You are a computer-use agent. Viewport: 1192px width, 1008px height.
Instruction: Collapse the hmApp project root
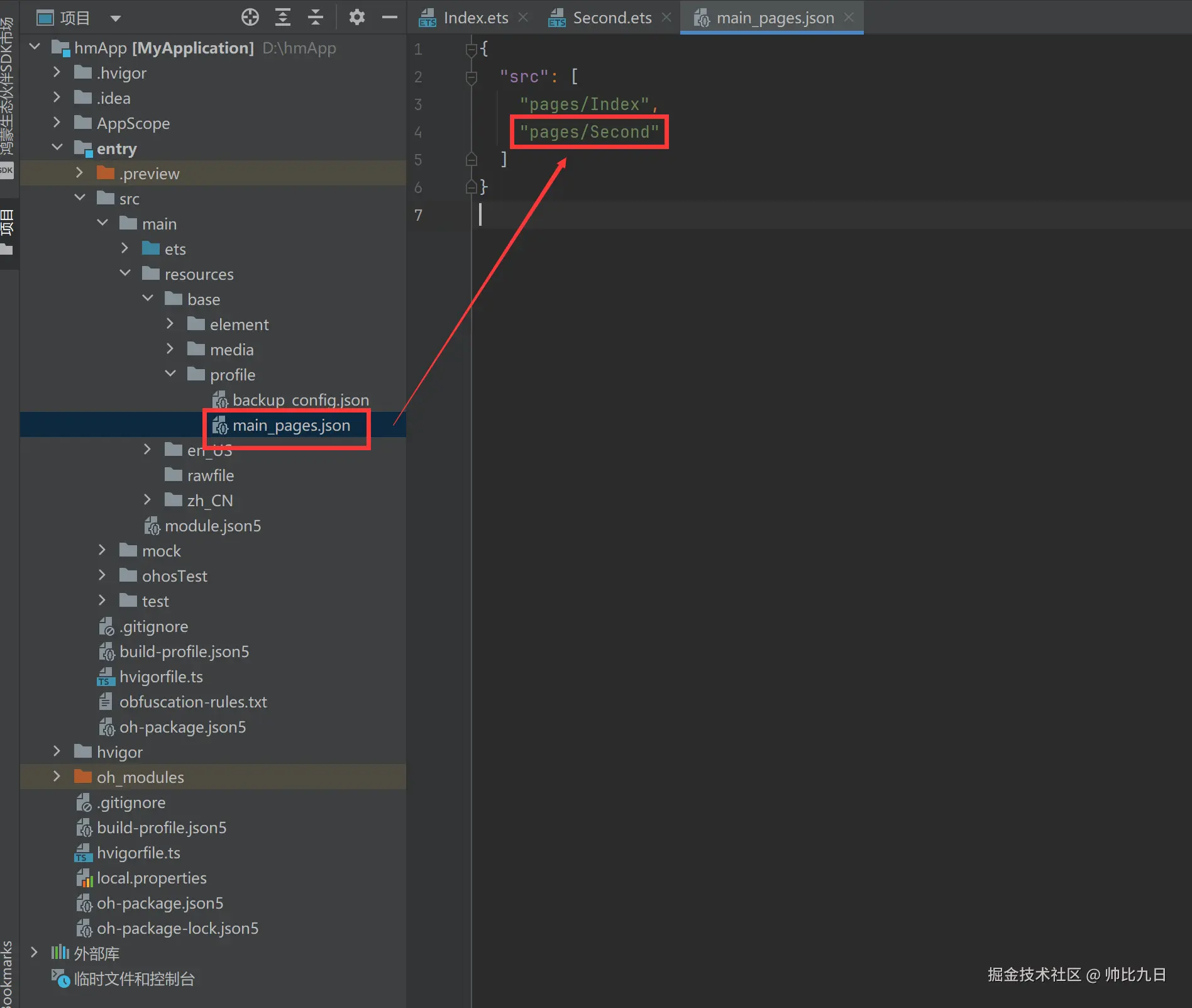click(35, 47)
